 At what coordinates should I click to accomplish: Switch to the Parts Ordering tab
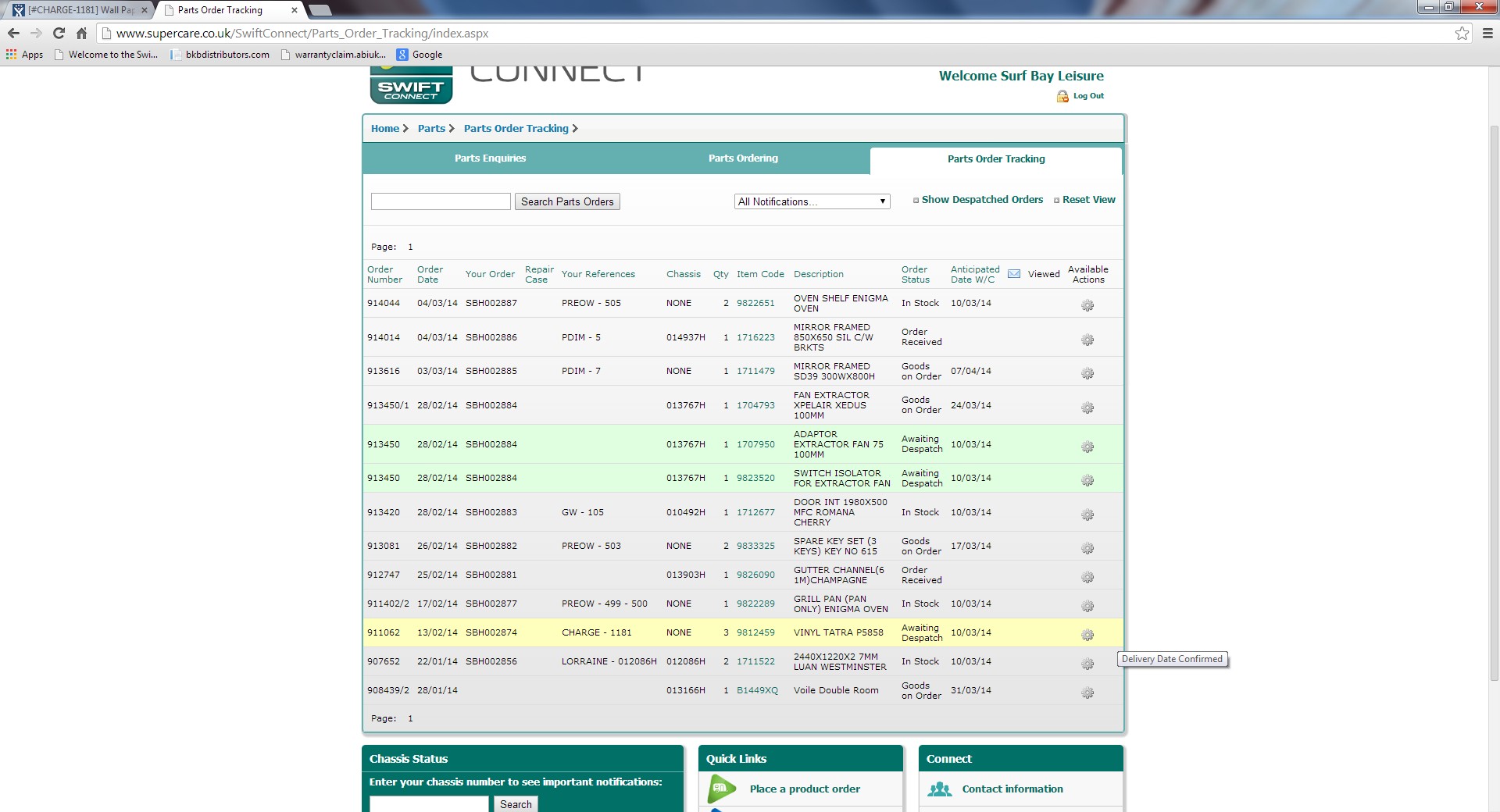743,158
